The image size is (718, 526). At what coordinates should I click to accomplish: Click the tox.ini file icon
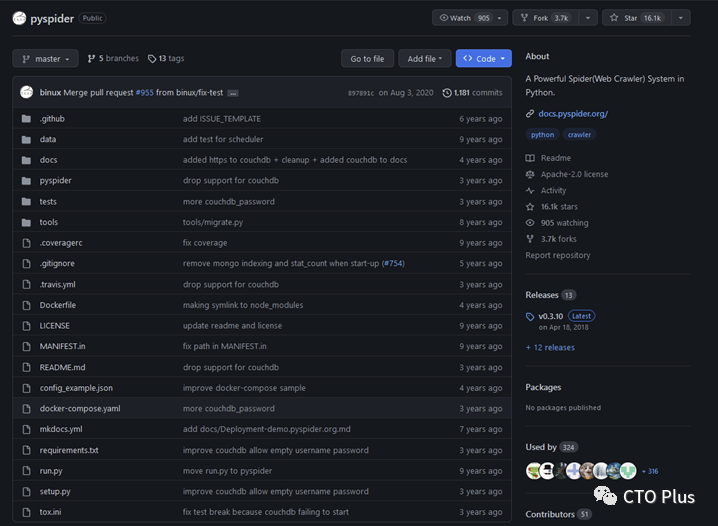[27, 512]
